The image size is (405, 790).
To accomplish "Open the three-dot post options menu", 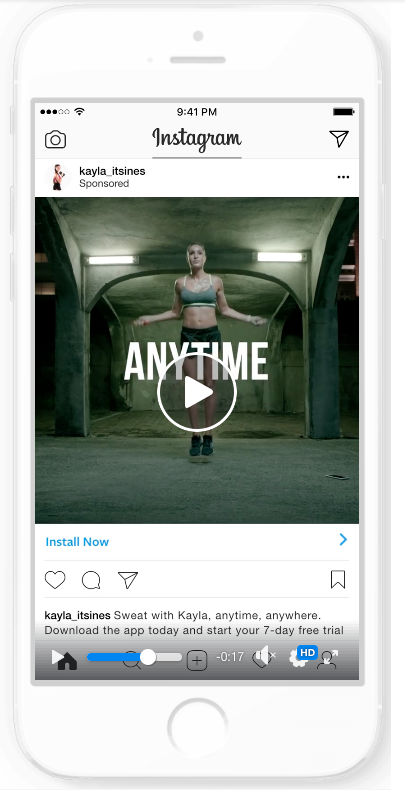I will (x=344, y=177).
